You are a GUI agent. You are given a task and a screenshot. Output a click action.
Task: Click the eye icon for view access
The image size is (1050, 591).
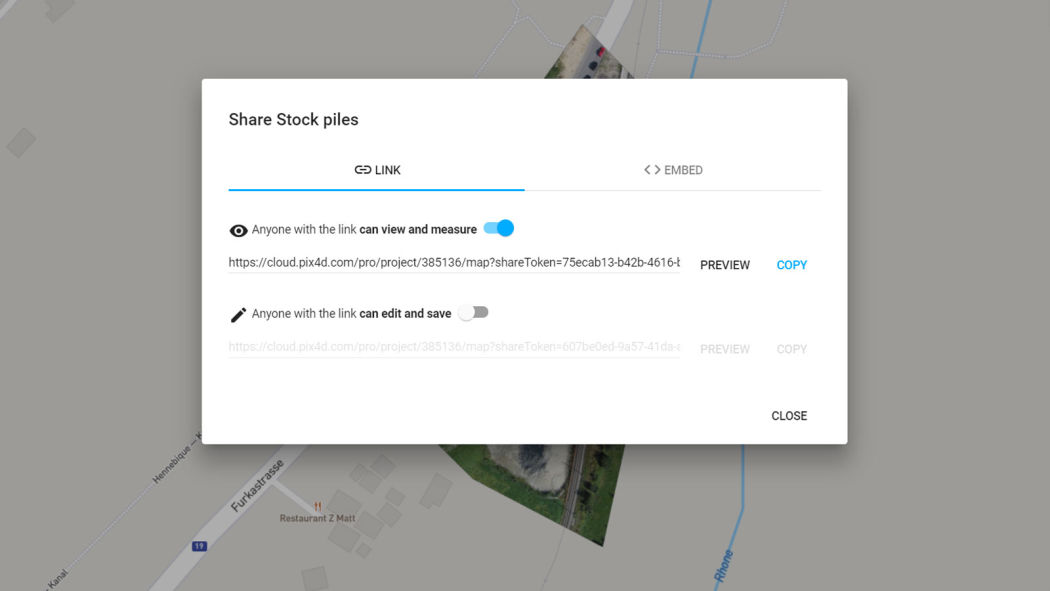[x=238, y=231]
